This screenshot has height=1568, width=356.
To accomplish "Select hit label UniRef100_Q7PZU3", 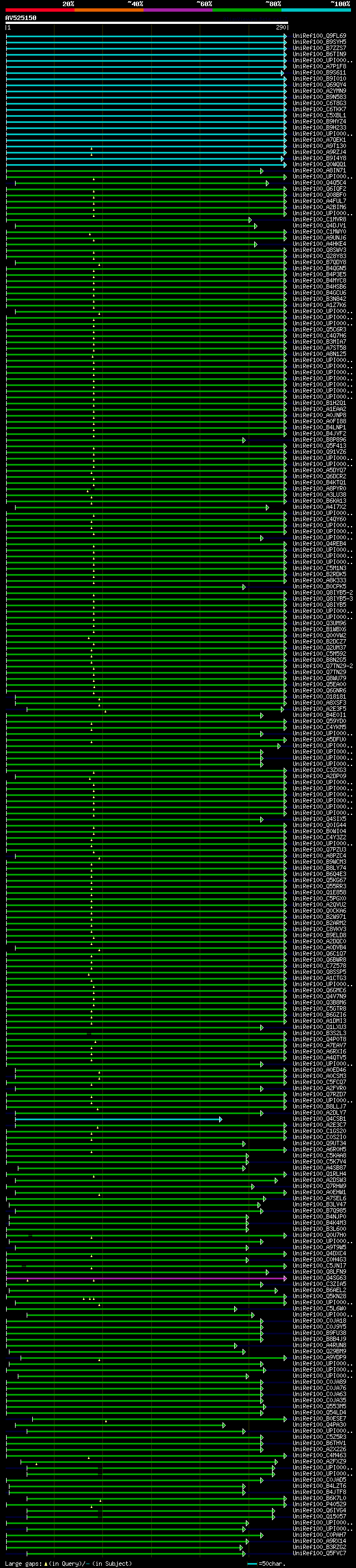I will (319, 850).
